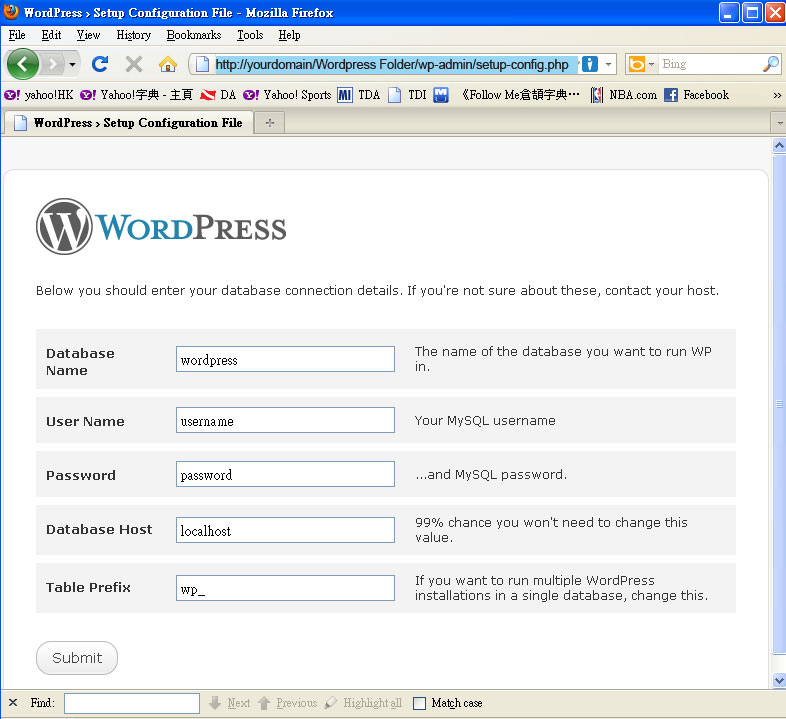Open the yahoo!HK bookmark
The image size is (786, 719).
(x=39, y=95)
